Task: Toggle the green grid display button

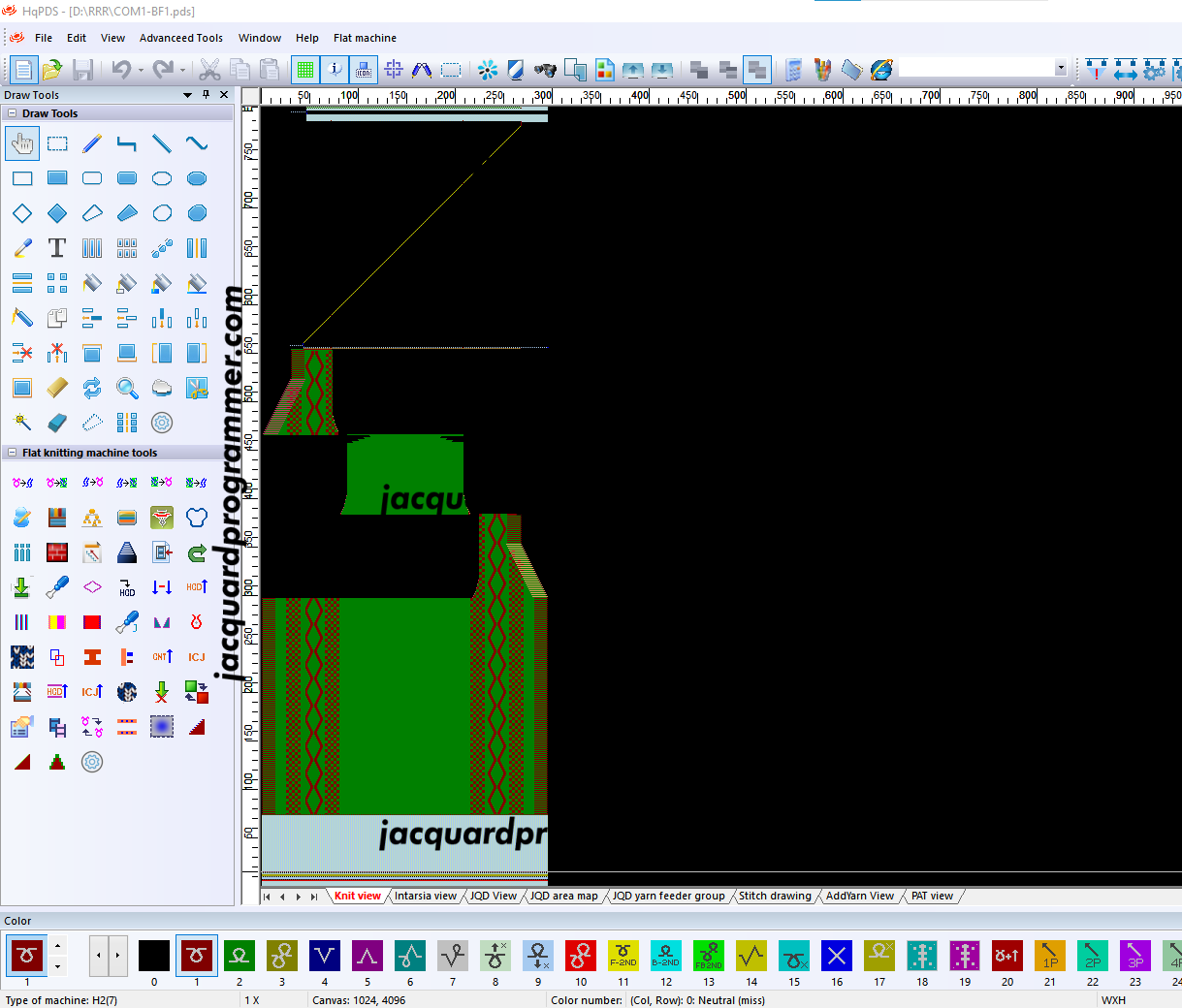Action: click(x=305, y=70)
